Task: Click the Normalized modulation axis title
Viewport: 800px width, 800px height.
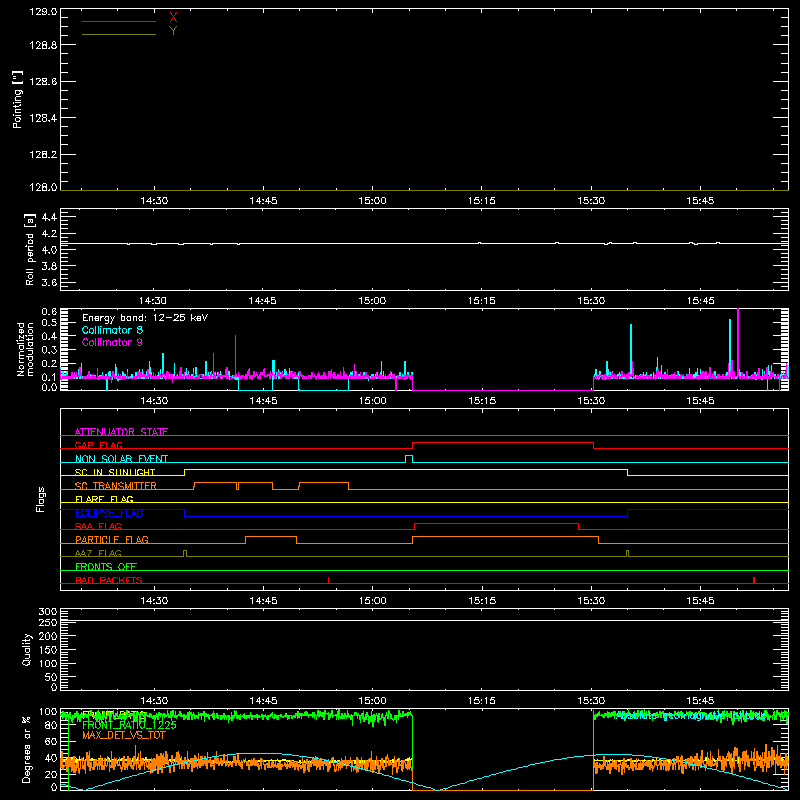Action: click(x=26, y=349)
